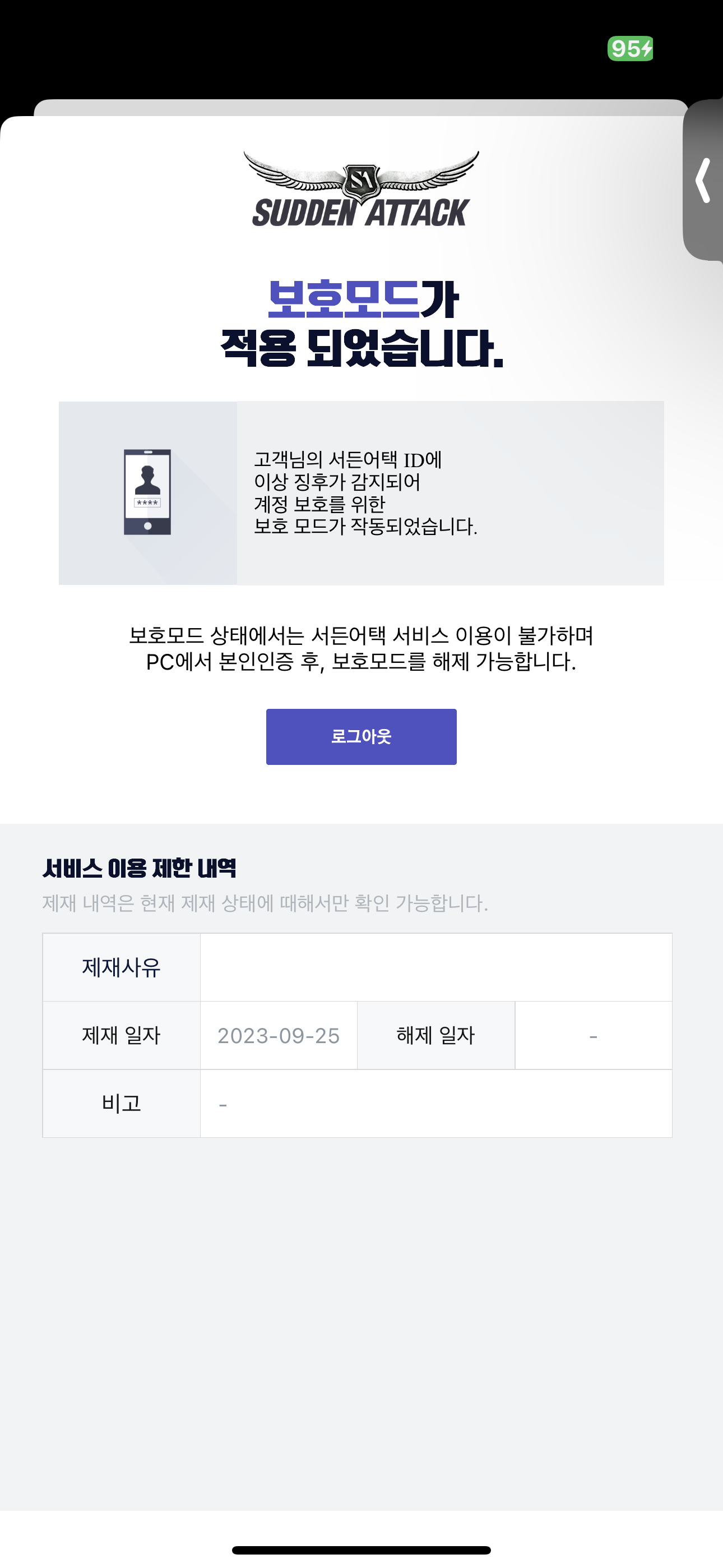Tap the side panel chevron handle

tap(703, 180)
